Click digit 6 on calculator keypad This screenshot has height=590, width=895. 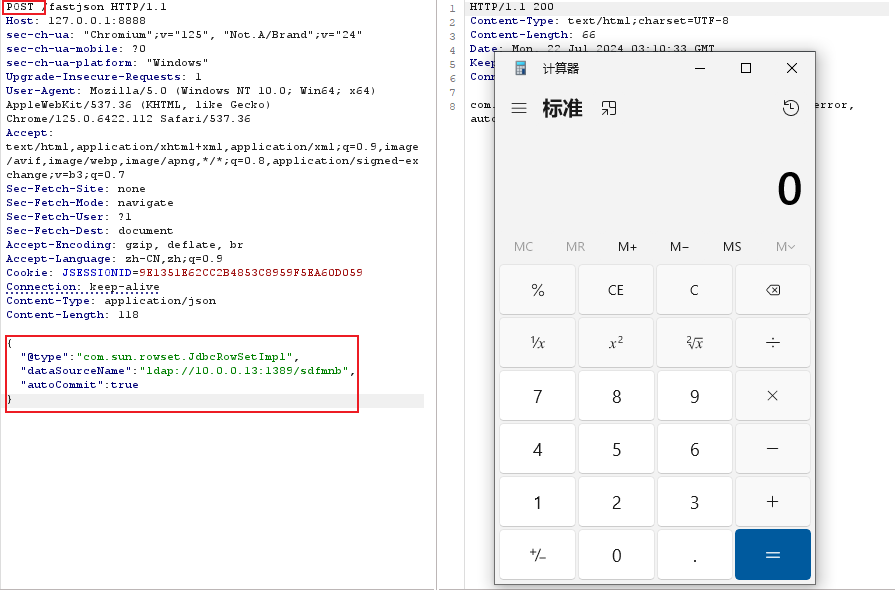(x=694, y=448)
